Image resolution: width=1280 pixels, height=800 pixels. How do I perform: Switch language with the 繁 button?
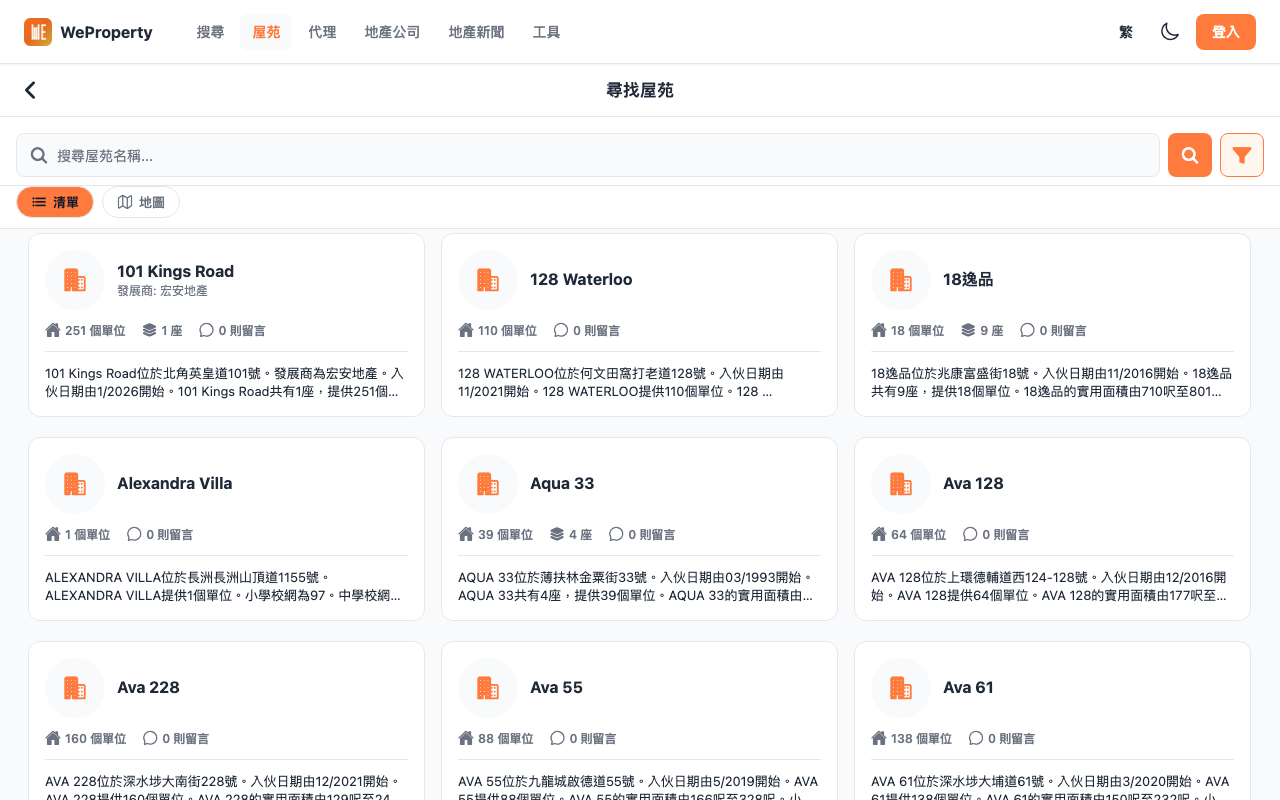(x=1126, y=32)
